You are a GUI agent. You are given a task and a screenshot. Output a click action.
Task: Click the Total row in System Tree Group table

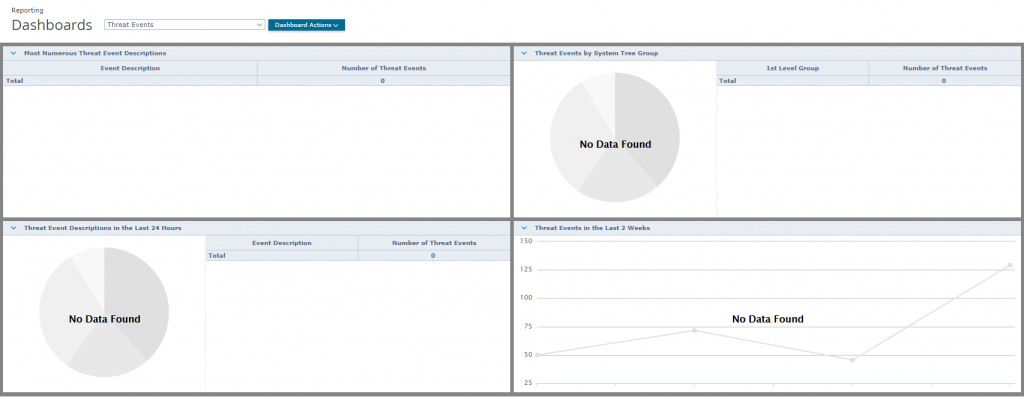pos(869,81)
